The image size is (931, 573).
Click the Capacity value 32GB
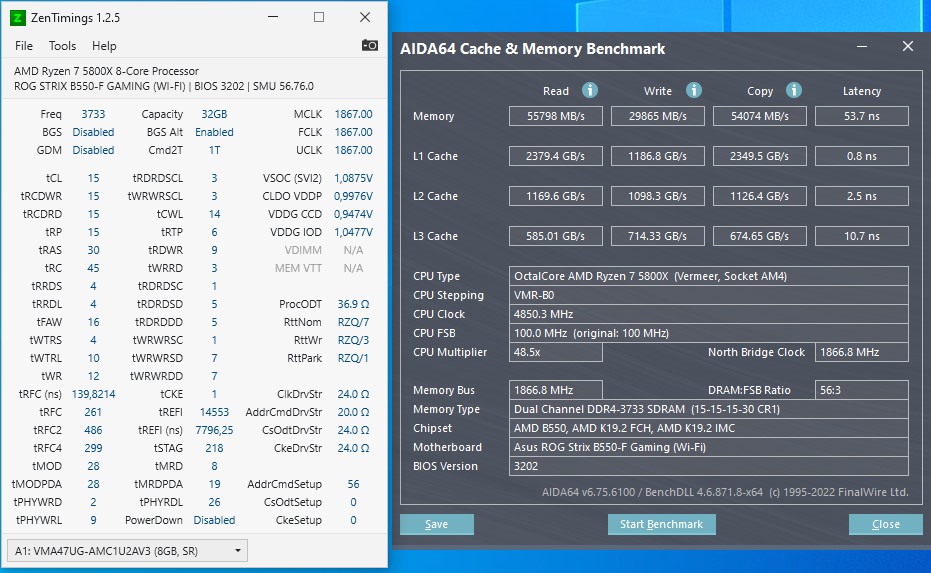click(214, 114)
